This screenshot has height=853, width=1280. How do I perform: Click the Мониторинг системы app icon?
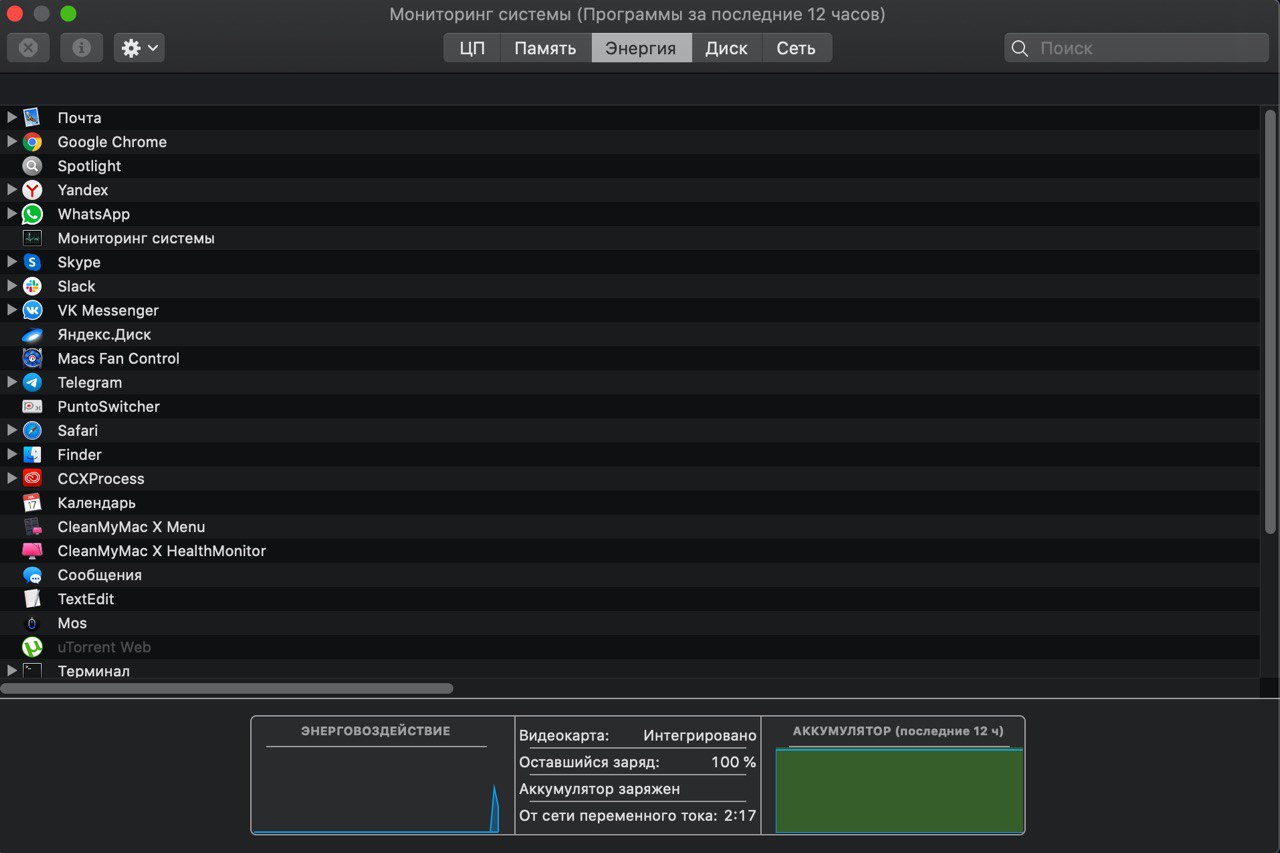pos(32,238)
